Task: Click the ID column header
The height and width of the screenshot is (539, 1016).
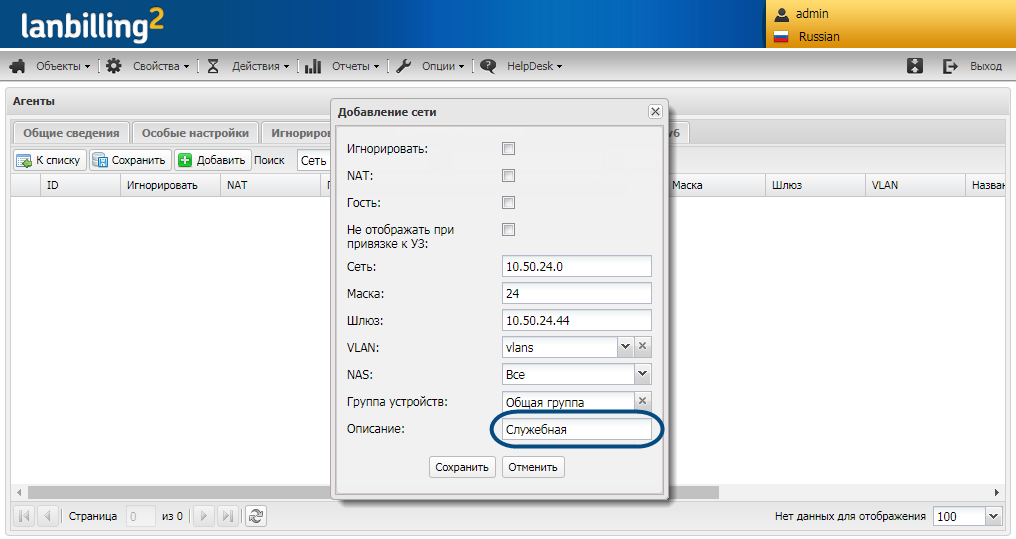Action: click(x=80, y=185)
